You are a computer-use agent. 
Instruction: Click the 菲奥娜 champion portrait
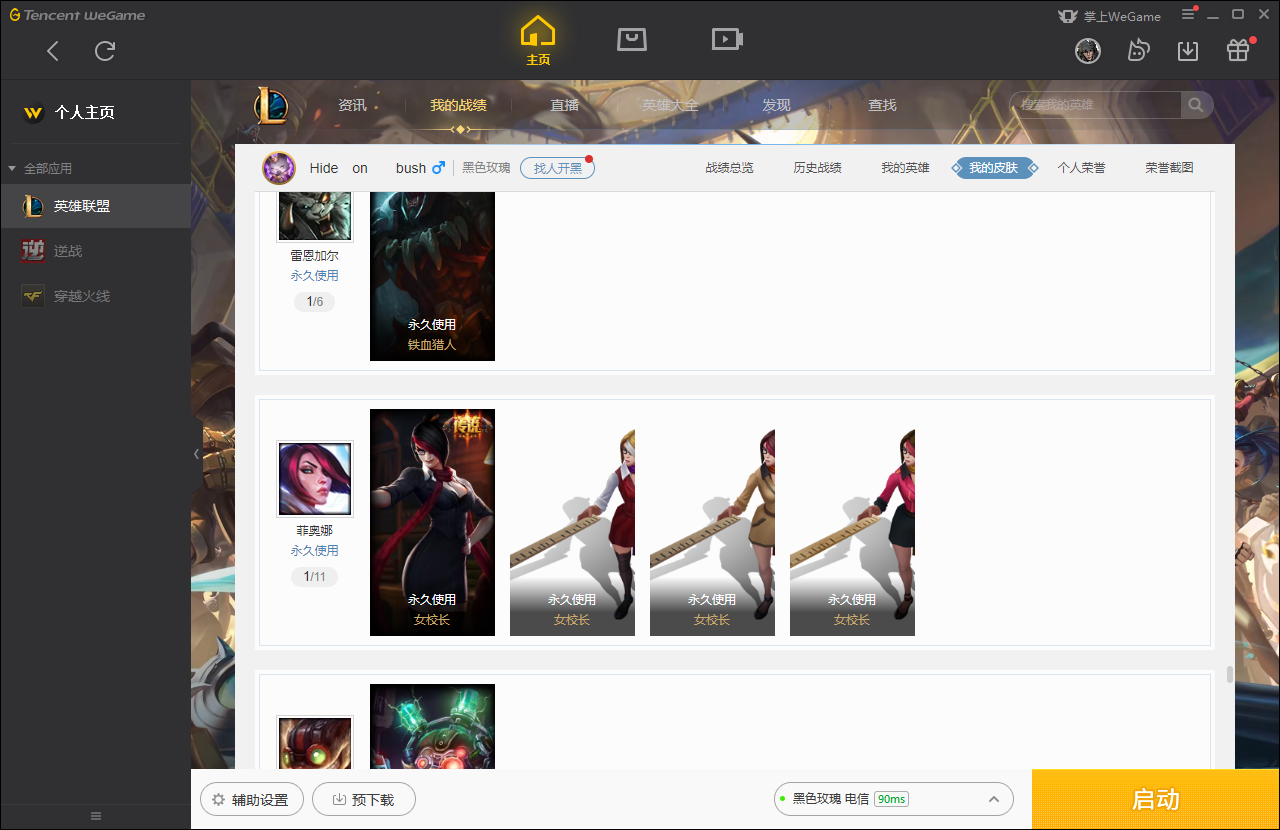coord(315,479)
